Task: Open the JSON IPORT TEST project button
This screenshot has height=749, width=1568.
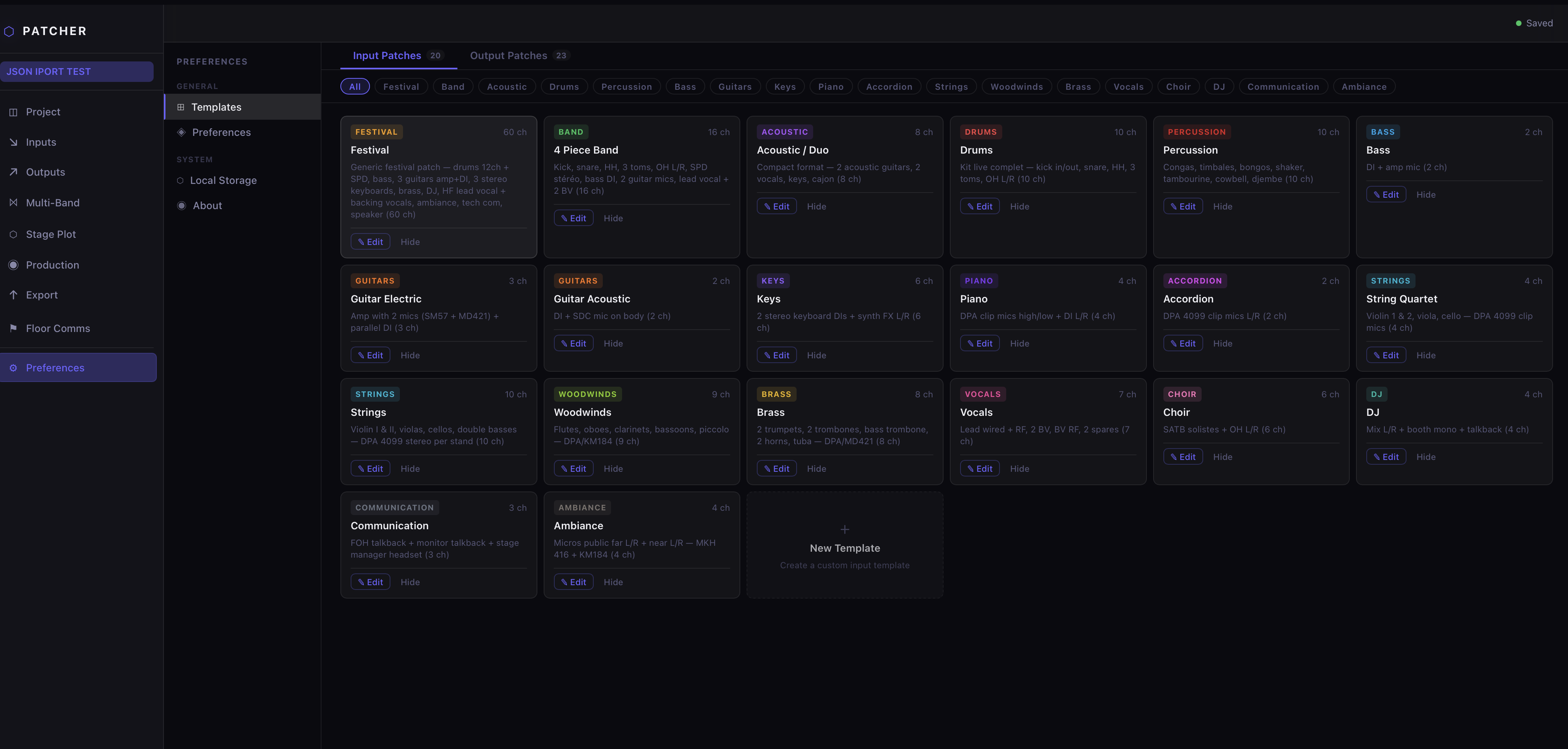Action: click(77, 71)
